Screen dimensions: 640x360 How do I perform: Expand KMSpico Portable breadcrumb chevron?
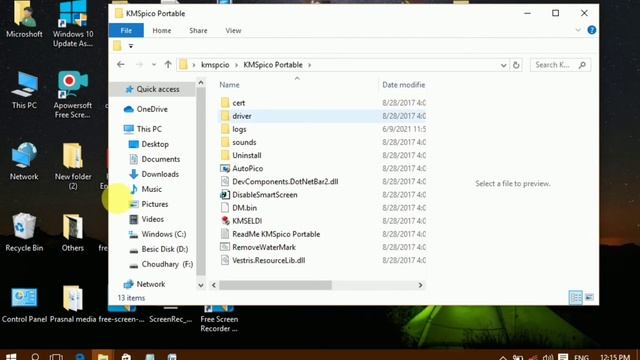(x=310, y=65)
